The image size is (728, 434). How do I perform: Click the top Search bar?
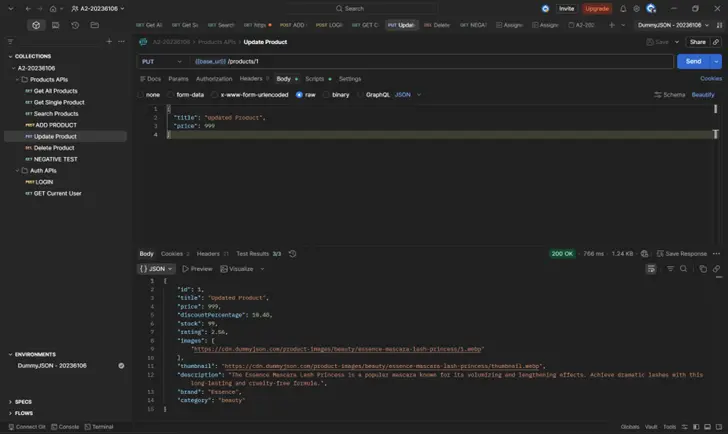(362, 8)
